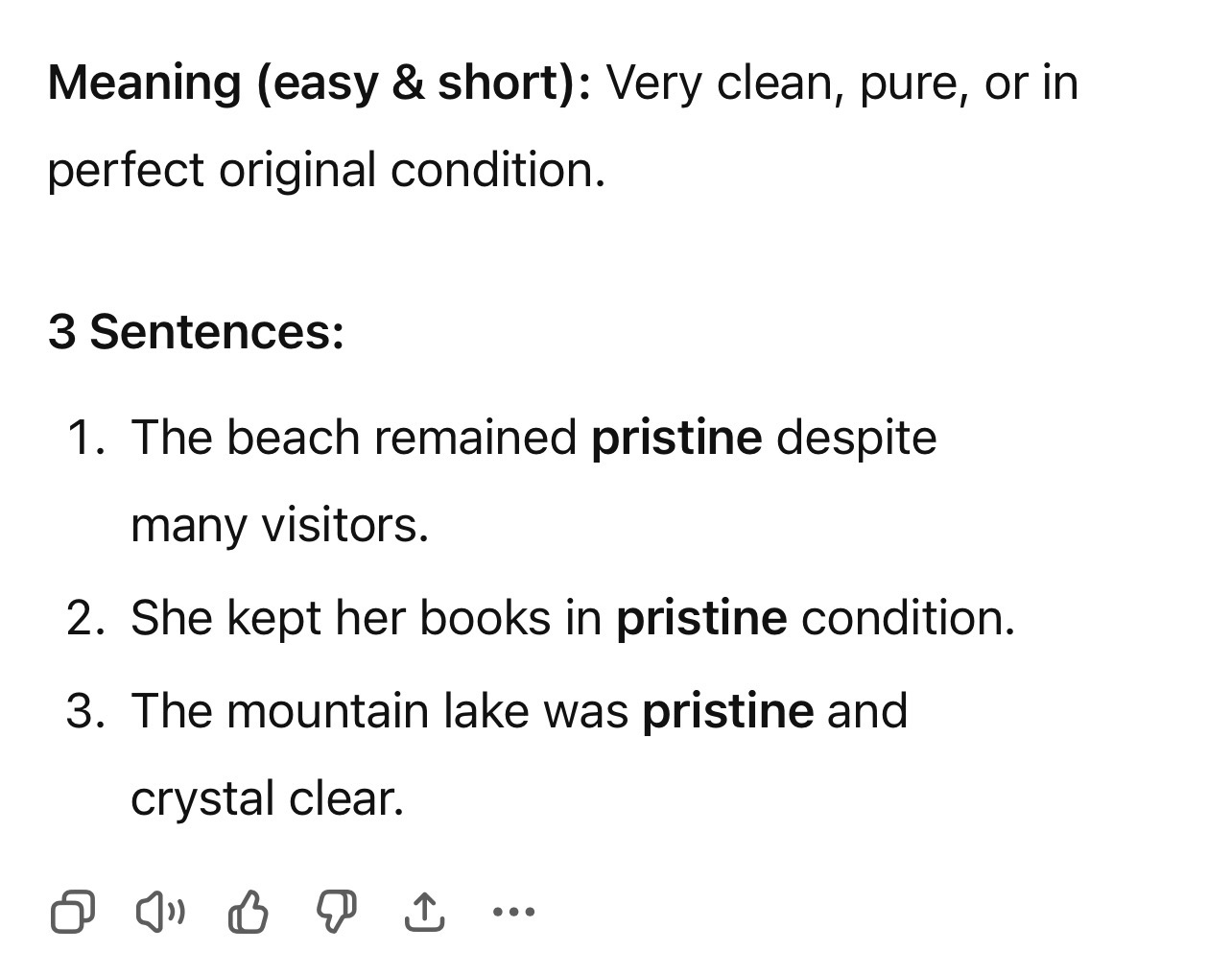Click the text 'The mountain lake was'
The width and height of the screenshot is (1232, 975).
click(380, 711)
